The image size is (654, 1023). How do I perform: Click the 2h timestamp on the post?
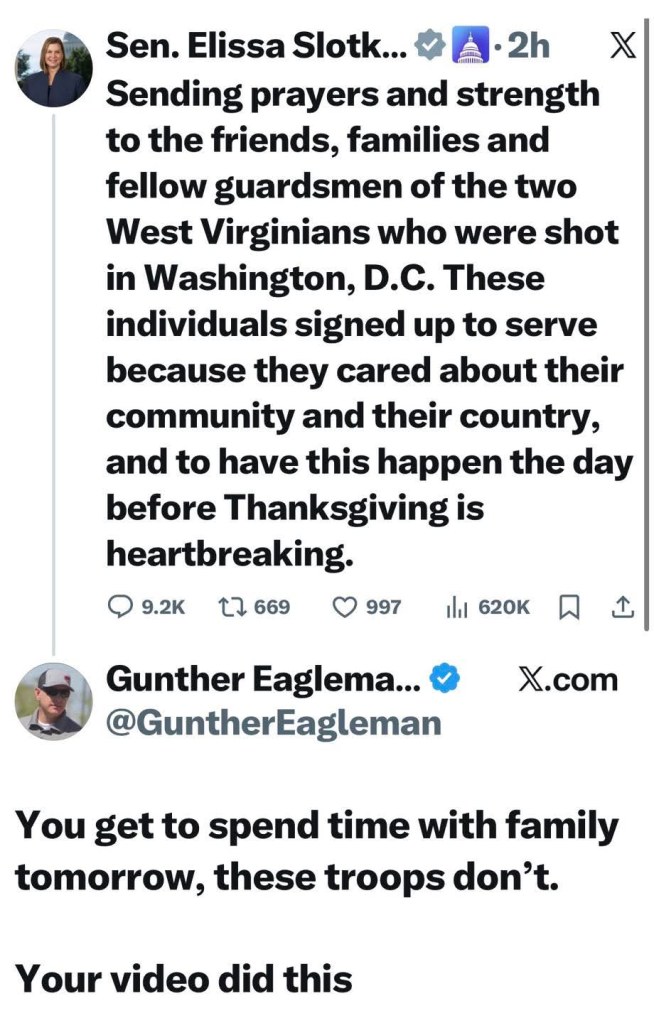[x=529, y=46]
